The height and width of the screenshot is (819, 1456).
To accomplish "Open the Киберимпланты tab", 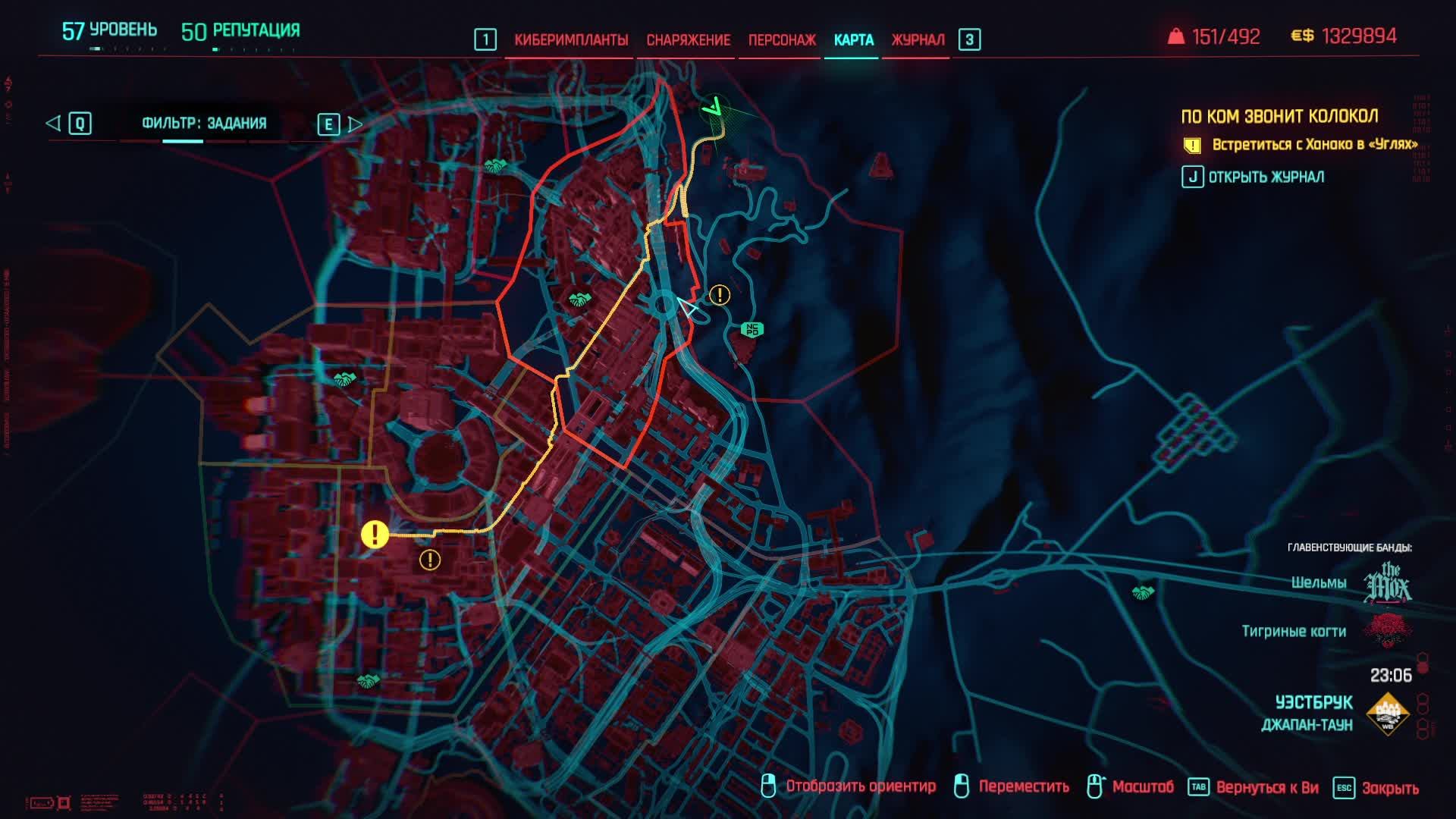I will click(x=571, y=40).
